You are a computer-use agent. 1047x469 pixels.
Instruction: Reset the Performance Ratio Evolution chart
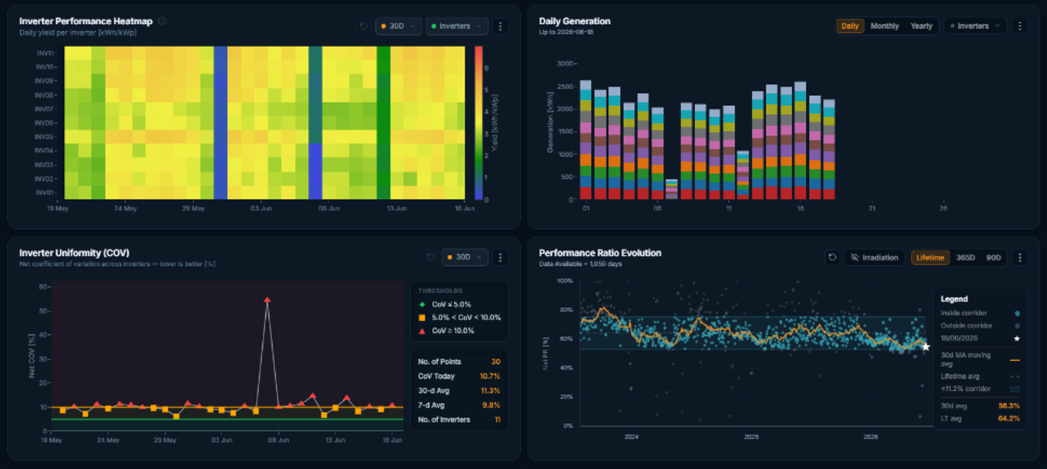[832, 257]
